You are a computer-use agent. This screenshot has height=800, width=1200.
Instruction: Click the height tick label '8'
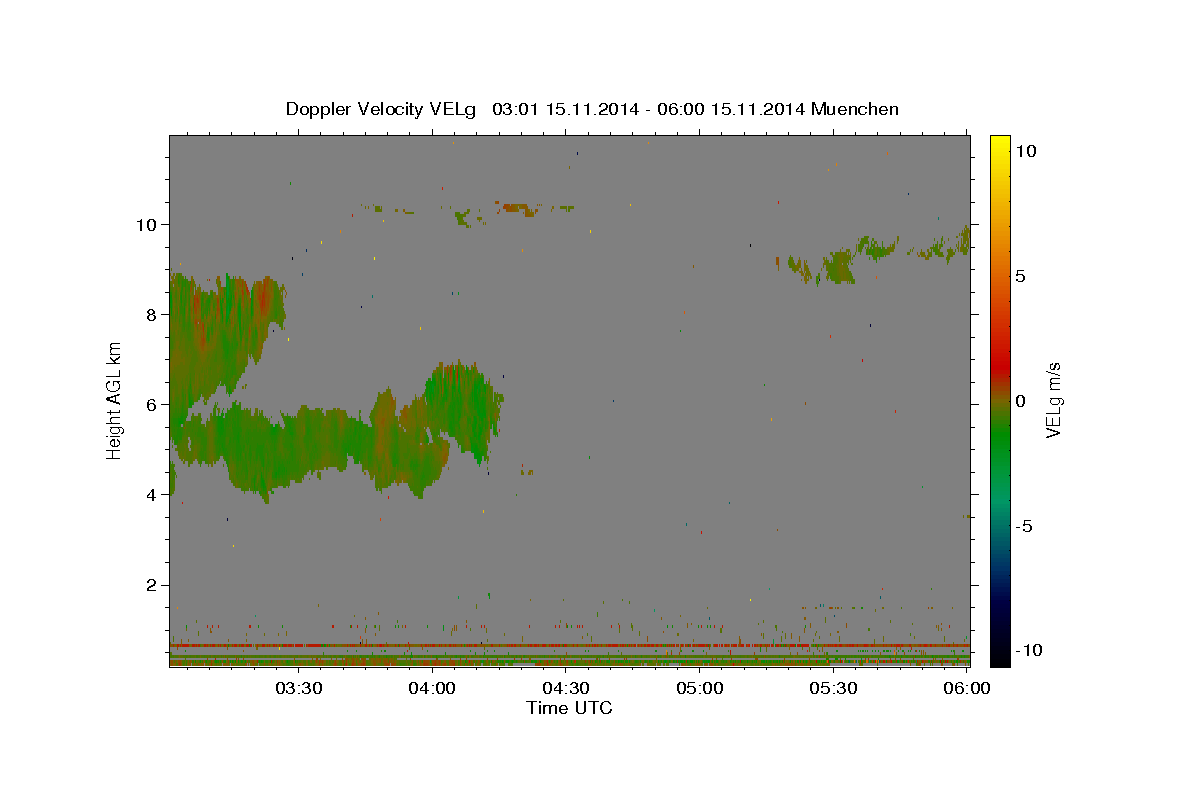point(151,314)
